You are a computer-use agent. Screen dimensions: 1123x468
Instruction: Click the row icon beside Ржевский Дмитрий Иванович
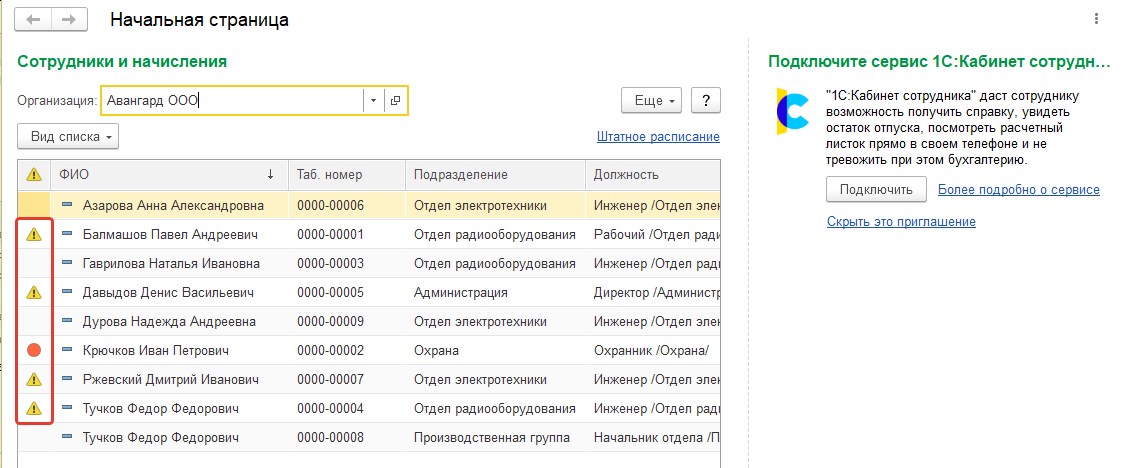click(x=67, y=379)
